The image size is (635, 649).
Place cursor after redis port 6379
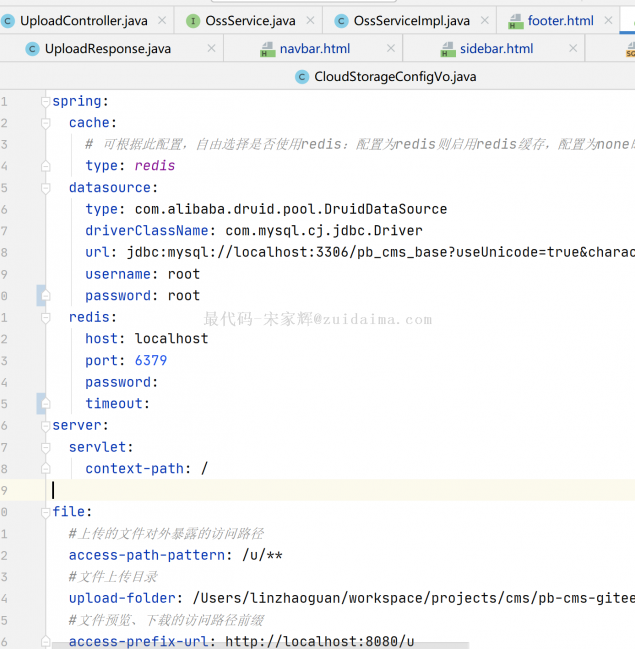coord(168,360)
